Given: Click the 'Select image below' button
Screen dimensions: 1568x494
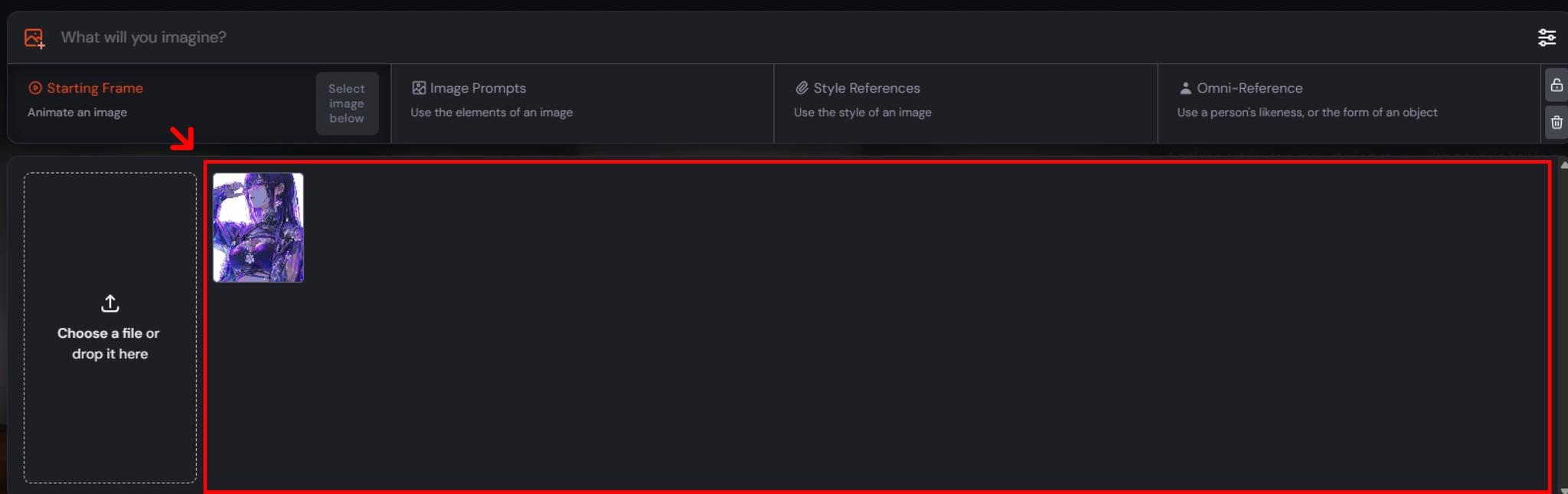Looking at the screenshot, I should pos(347,103).
